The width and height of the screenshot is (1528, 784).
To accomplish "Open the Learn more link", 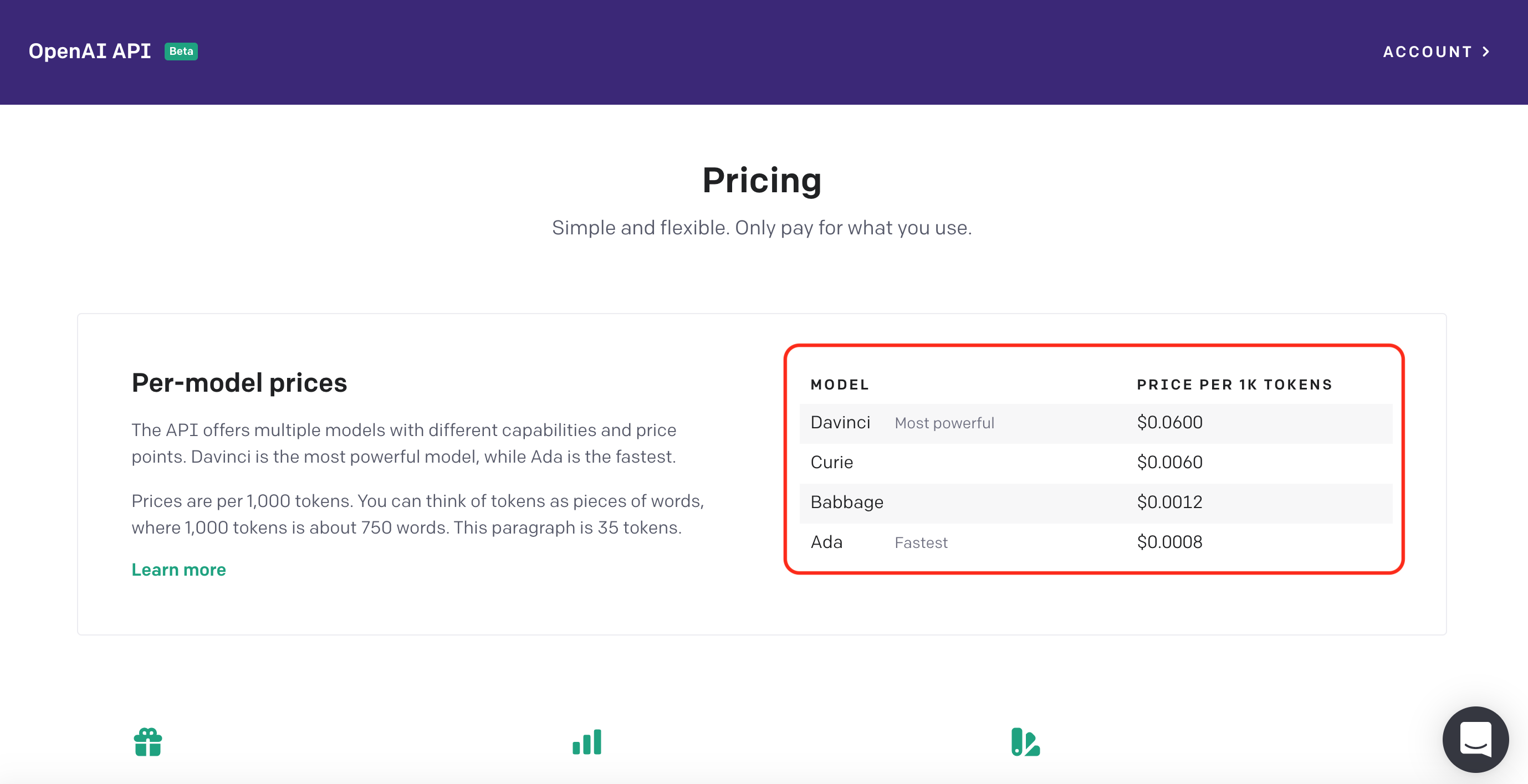I will point(178,570).
